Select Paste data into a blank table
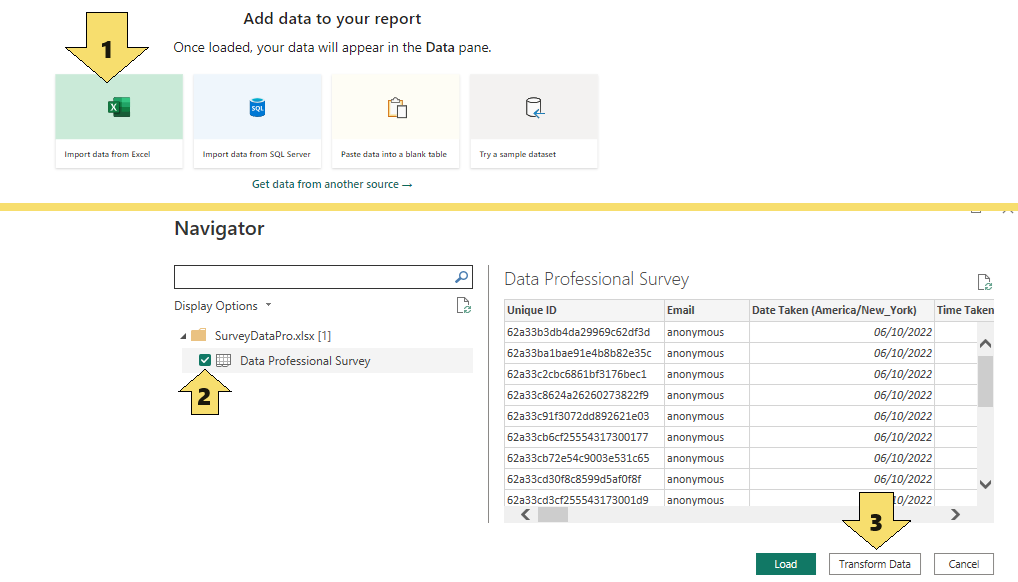1018x582 pixels. coord(394,154)
